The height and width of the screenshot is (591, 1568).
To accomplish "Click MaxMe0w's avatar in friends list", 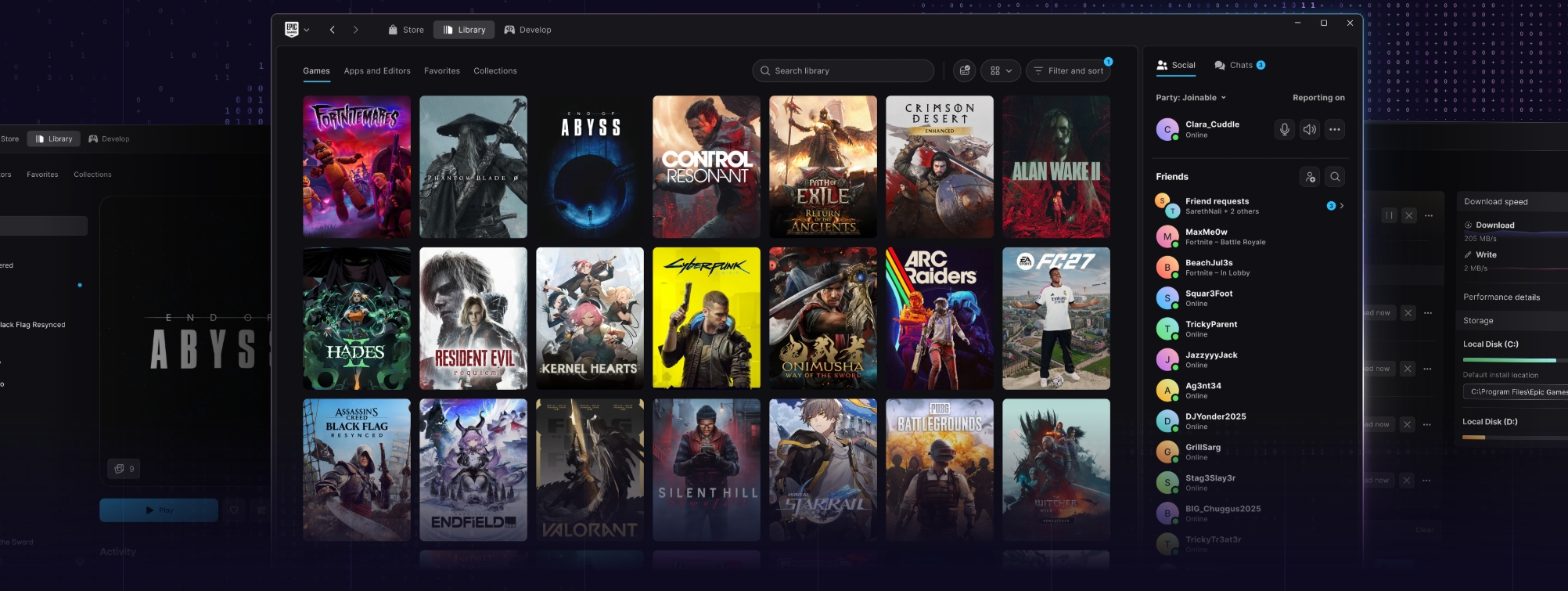I will 1167,236.
